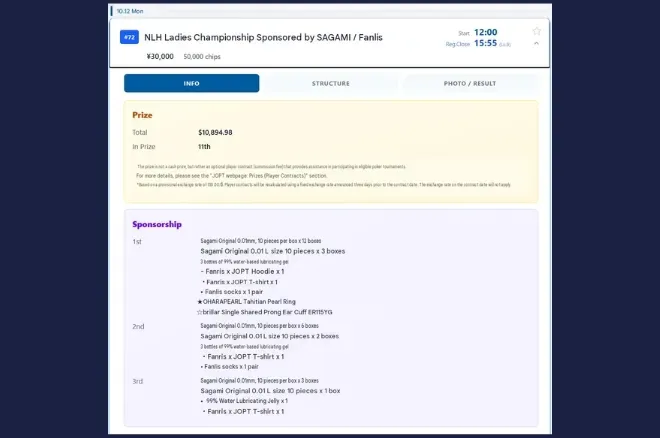Image resolution: width=660 pixels, height=438 pixels.
Task: Click the NLH Ladies Championship title
Action: click(263, 37)
